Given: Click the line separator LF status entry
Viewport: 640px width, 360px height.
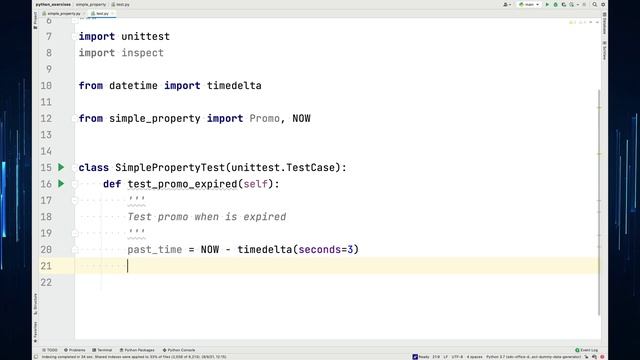Looking at the screenshot, I should click(445, 357).
